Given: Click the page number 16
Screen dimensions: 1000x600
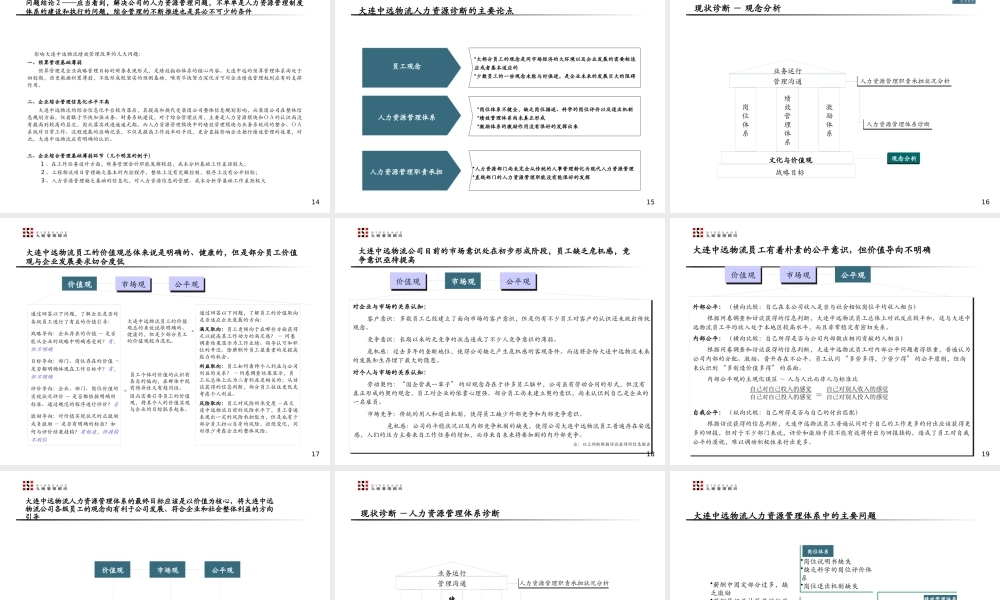Looking at the screenshot, I should [x=985, y=201].
